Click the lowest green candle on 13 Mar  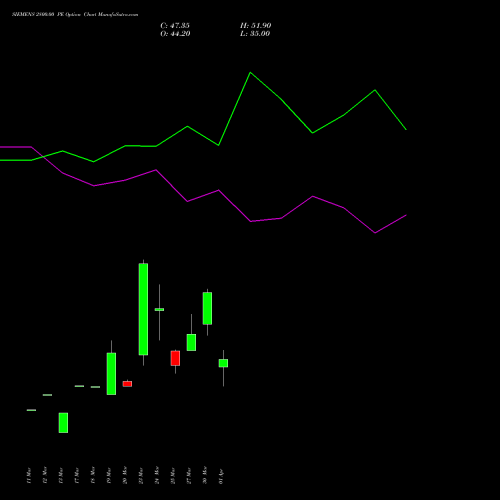(x=63, y=423)
